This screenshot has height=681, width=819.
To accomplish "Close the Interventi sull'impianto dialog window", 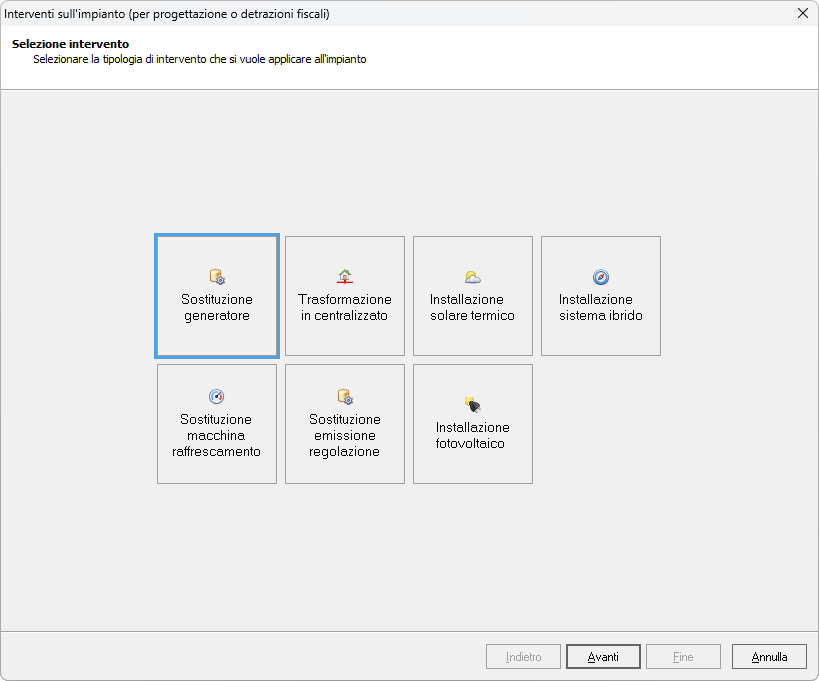I will pos(802,13).
